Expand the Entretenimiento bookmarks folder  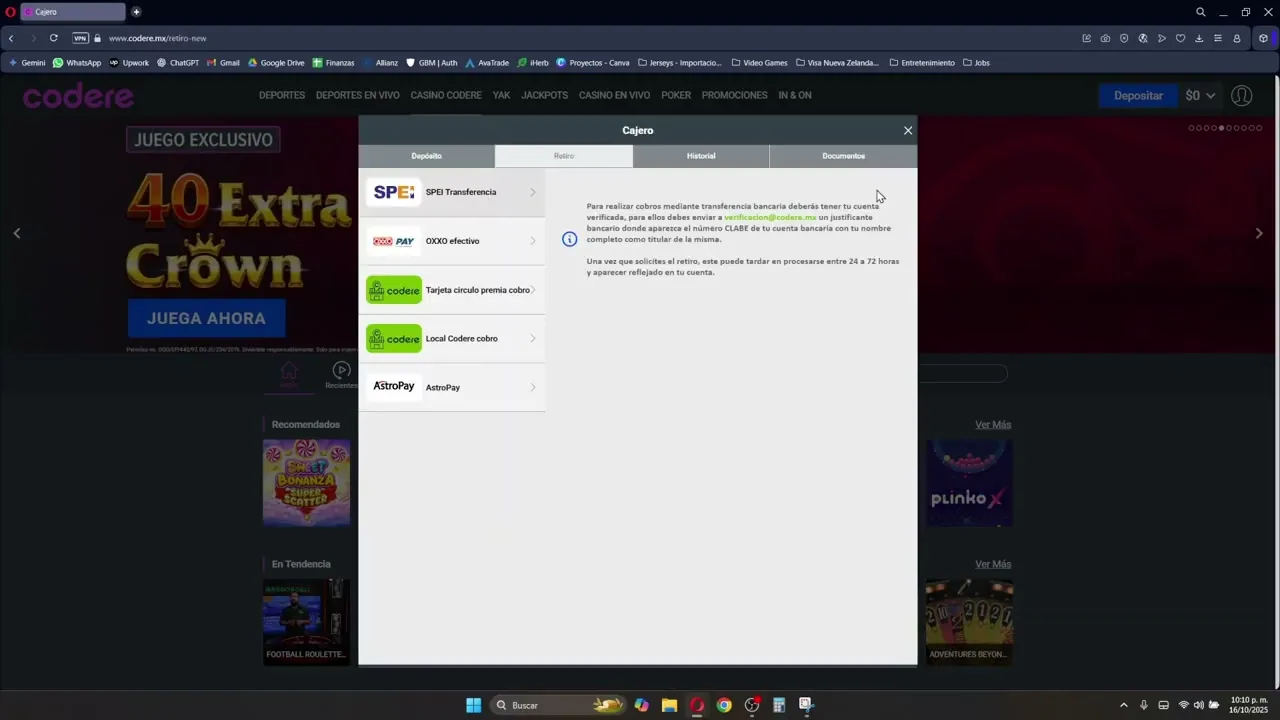click(921, 63)
